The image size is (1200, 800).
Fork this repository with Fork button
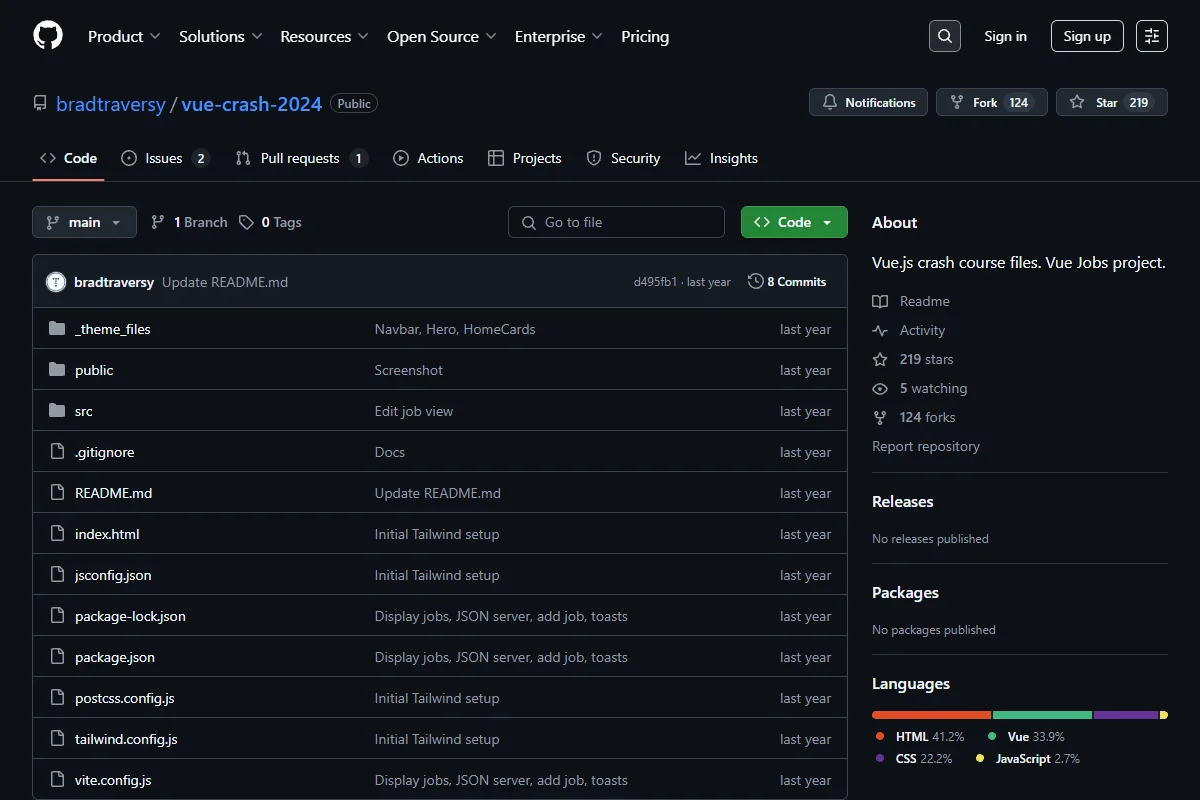point(991,102)
